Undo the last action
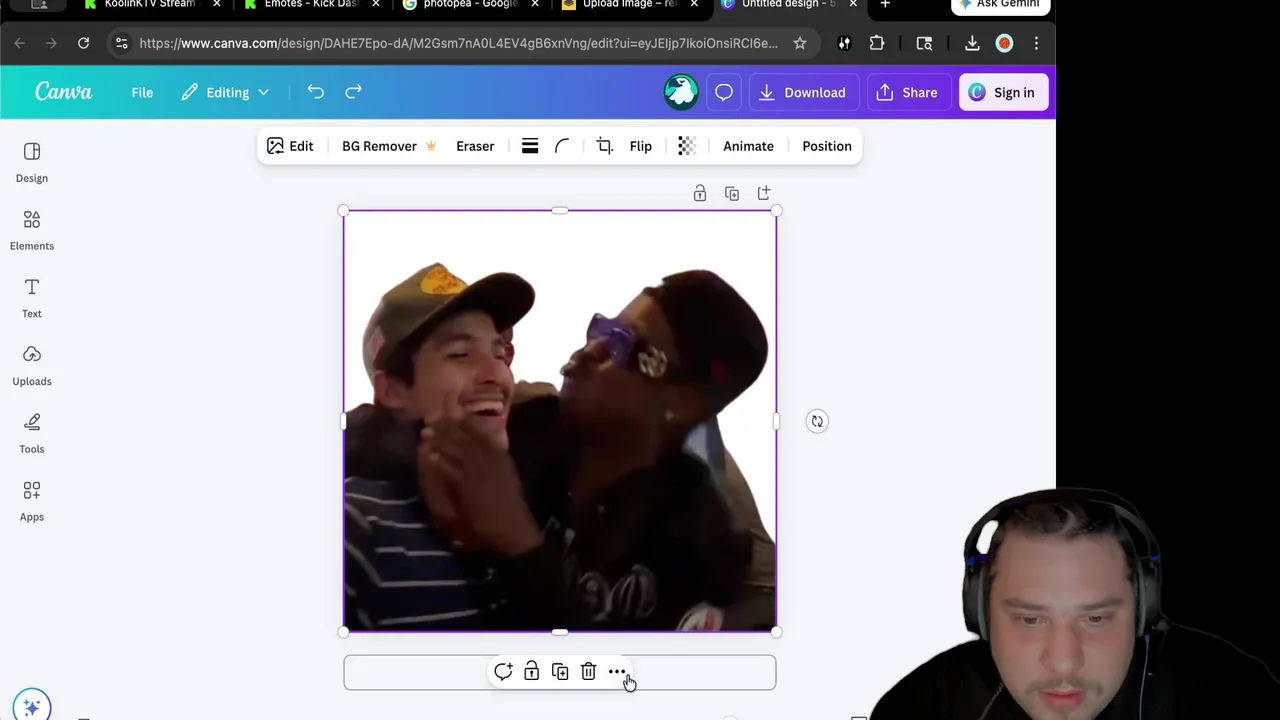Viewport: 1280px width, 720px height. (x=316, y=92)
